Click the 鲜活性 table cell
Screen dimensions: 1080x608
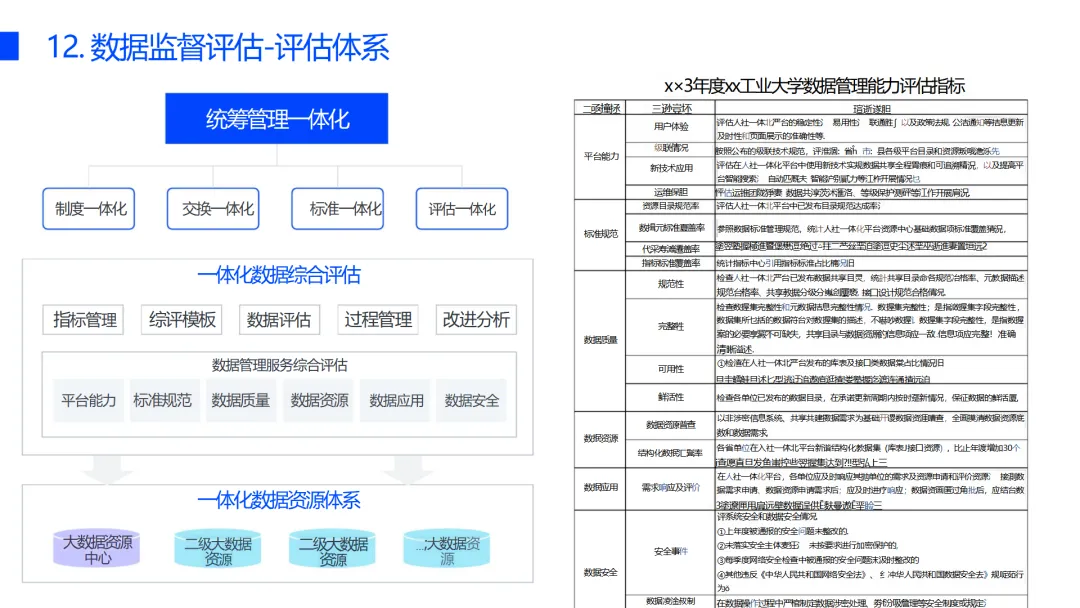[670, 397]
